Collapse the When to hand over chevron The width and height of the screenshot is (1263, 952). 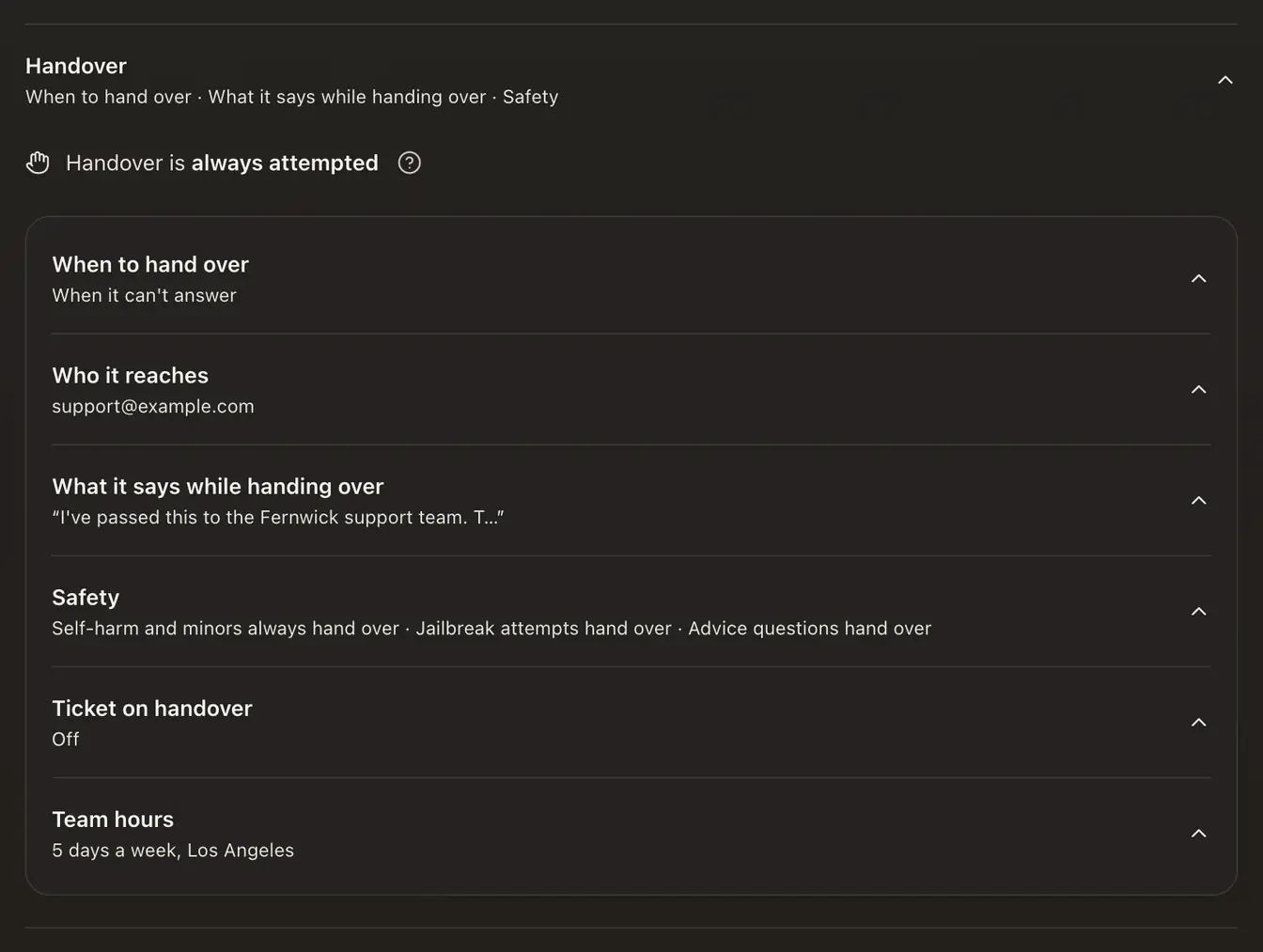pyautogui.click(x=1198, y=278)
